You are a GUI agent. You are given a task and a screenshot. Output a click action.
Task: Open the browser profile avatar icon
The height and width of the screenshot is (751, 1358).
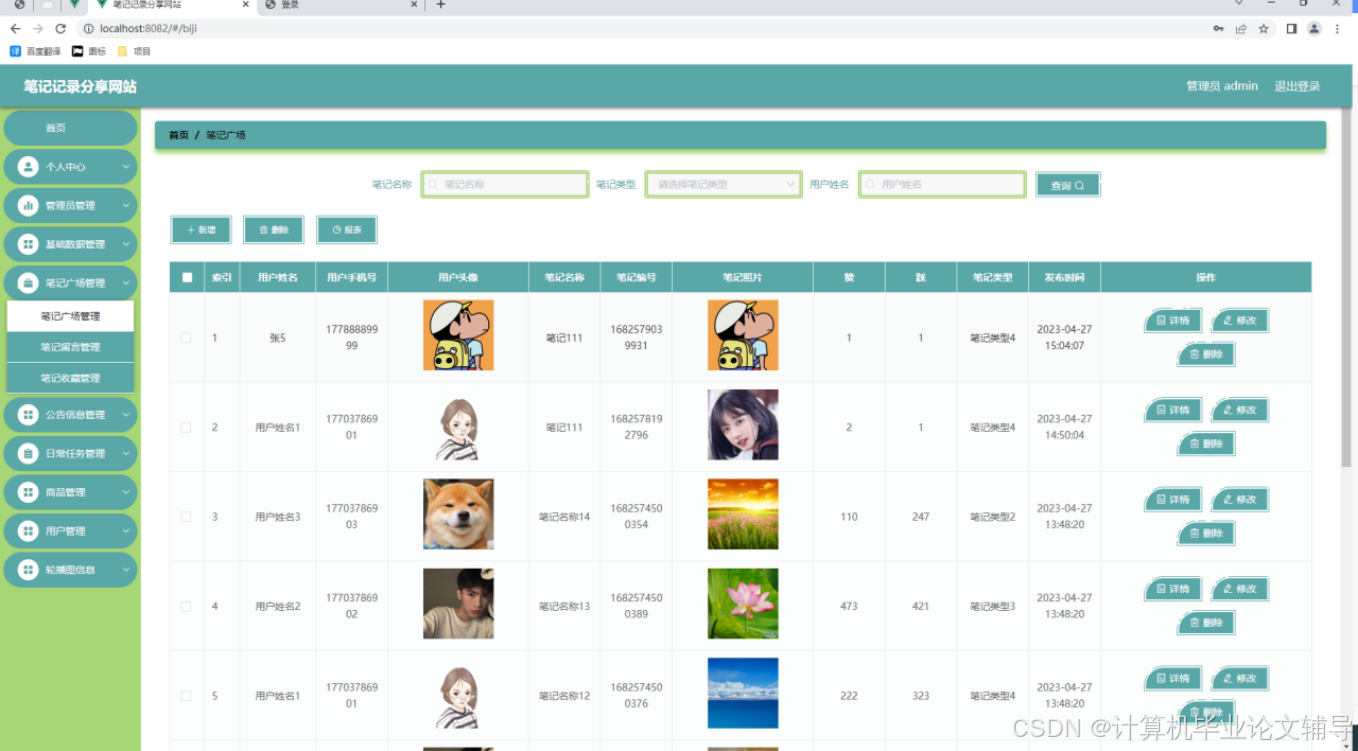pyautogui.click(x=1314, y=29)
